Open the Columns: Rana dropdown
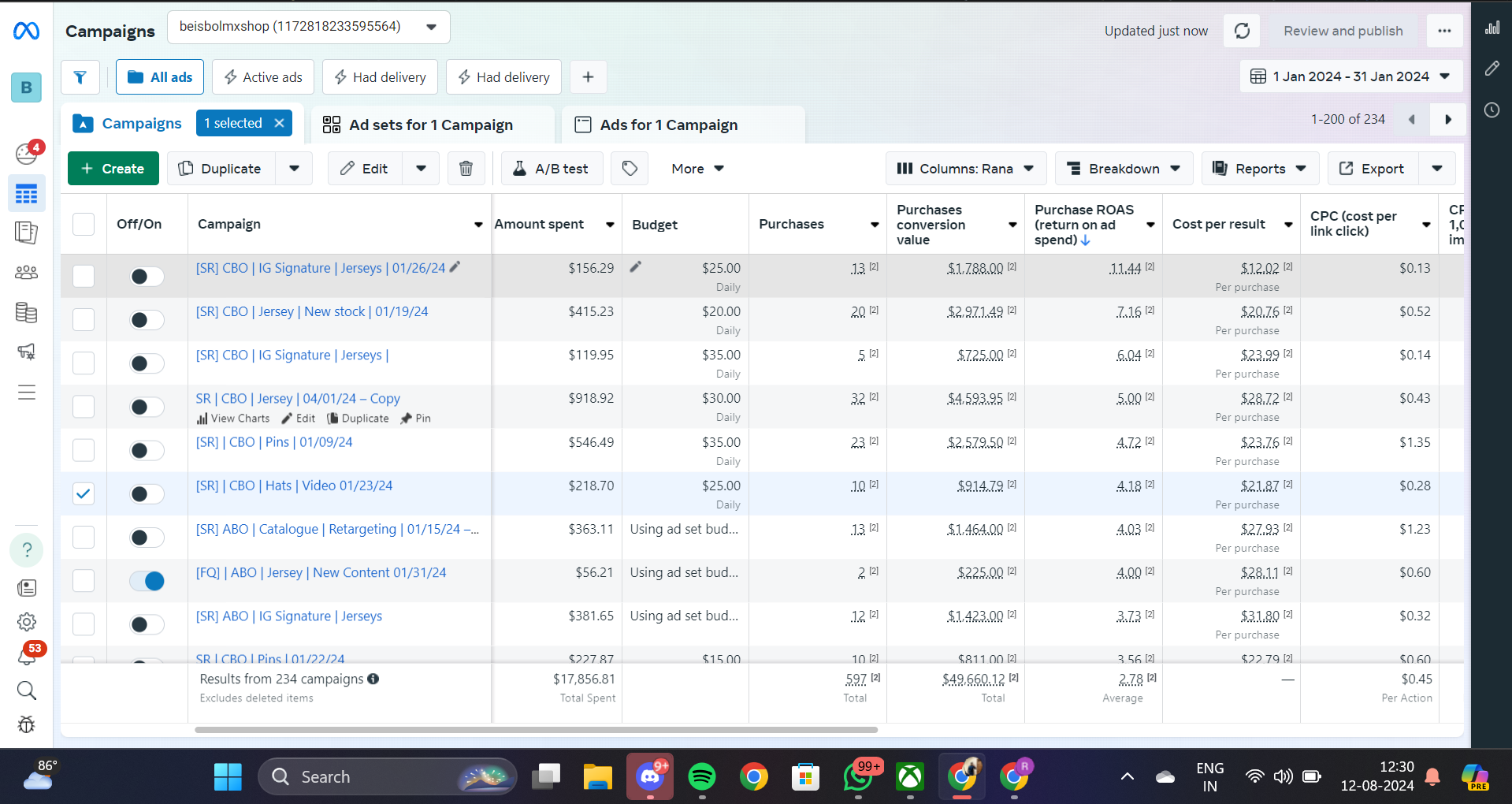 [966, 169]
